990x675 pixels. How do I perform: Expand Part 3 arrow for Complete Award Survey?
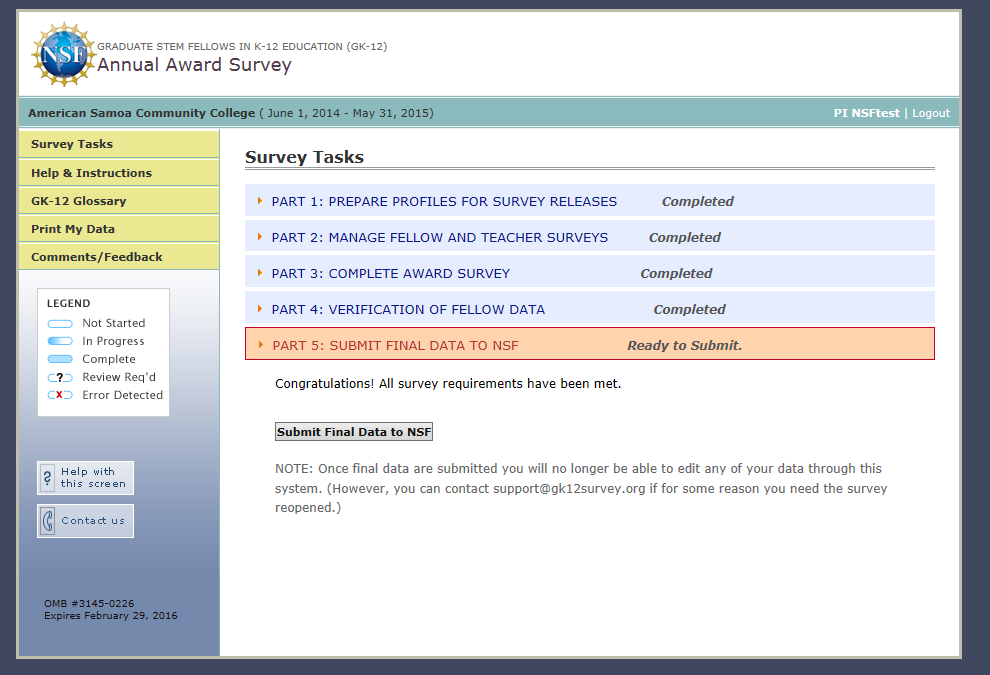click(x=260, y=273)
